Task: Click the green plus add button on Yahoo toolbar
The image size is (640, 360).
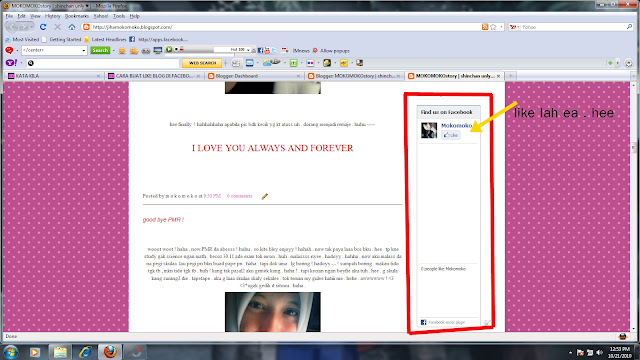Action: coord(610,63)
